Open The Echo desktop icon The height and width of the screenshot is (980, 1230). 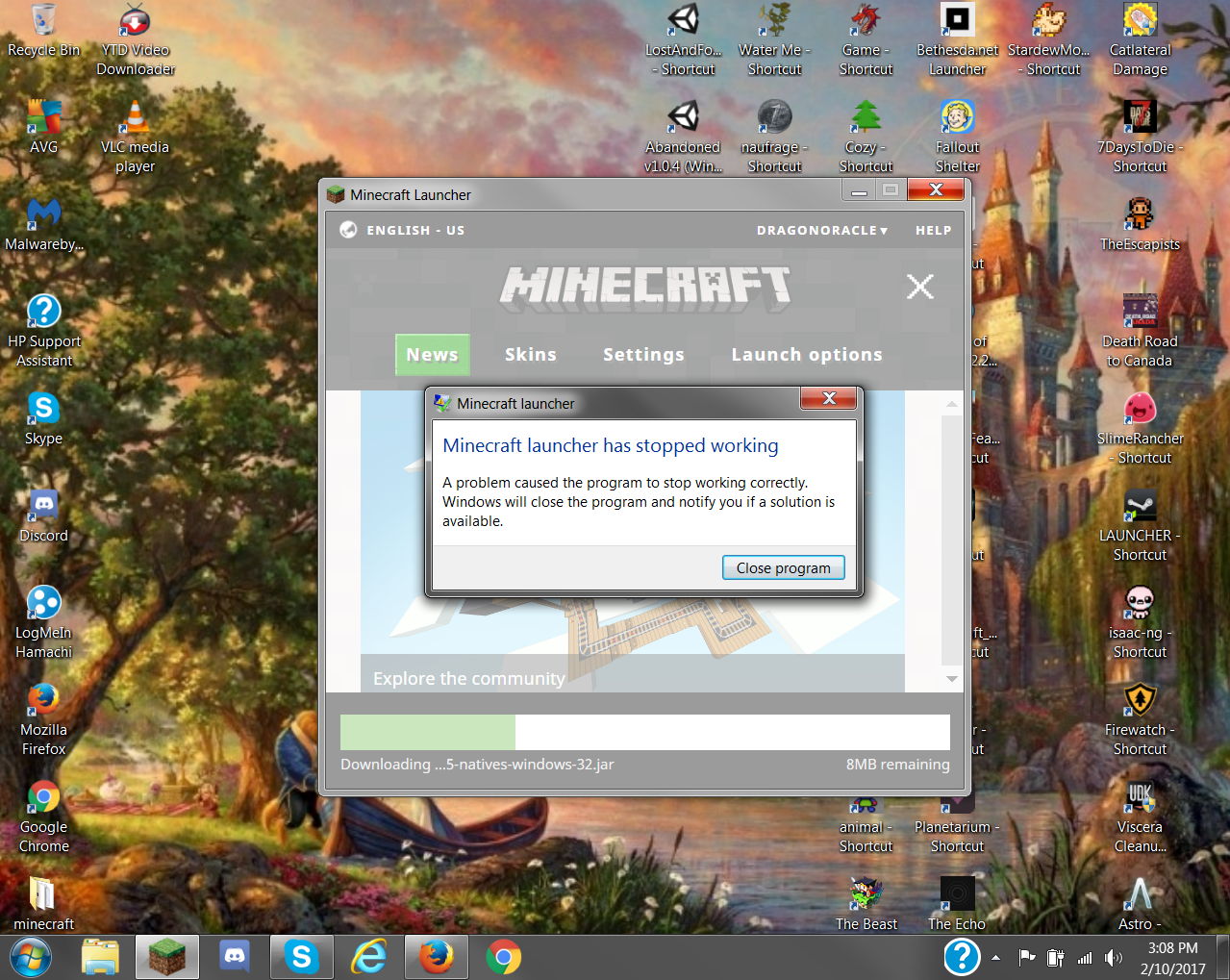pyautogui.click(x=957, y=904)
